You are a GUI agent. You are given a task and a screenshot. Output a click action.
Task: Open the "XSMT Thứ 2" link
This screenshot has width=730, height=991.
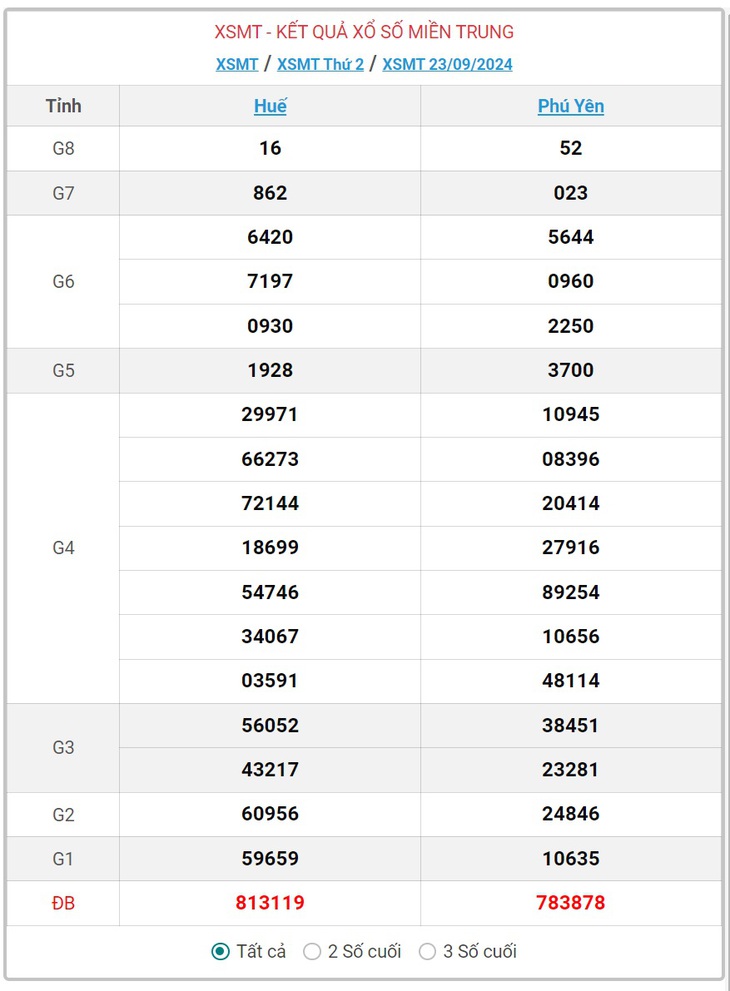coord(320,64)
